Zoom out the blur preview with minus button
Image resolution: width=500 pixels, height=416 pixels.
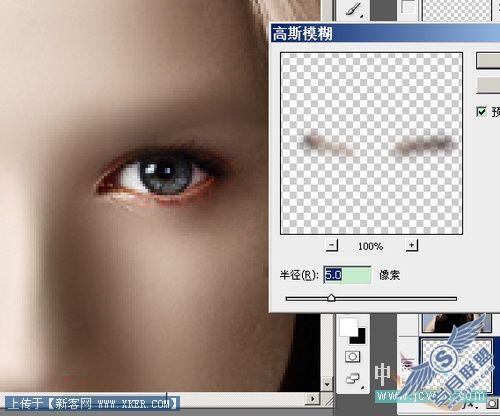(332, 245)
